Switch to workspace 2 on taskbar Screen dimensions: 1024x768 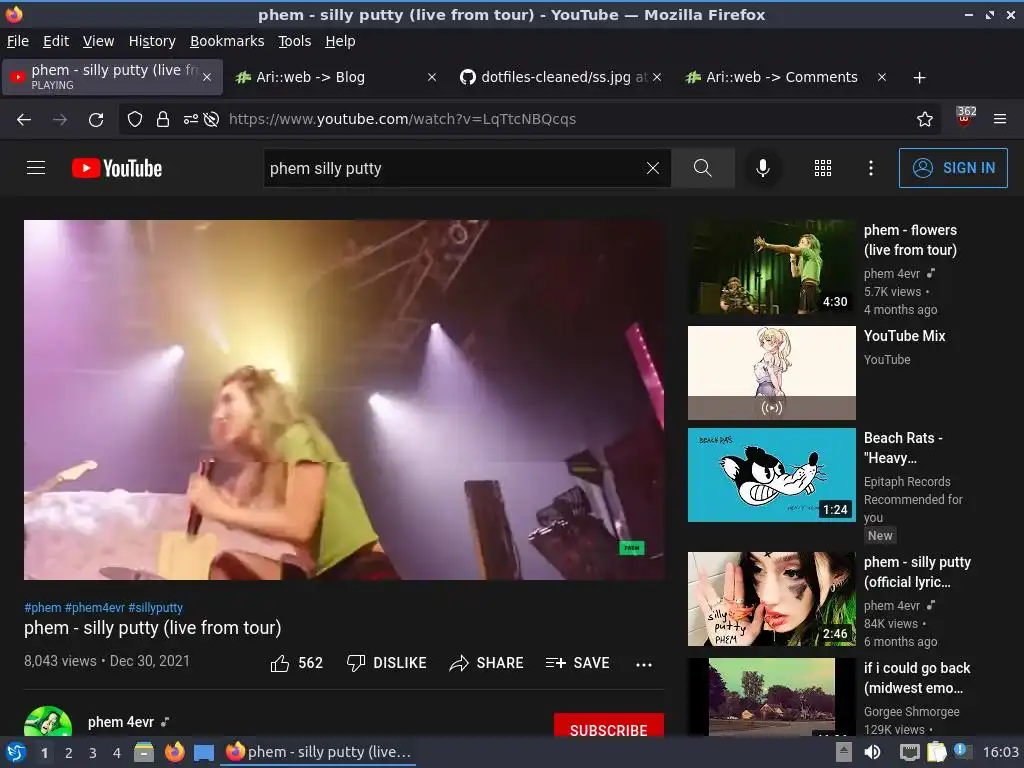pyautogui.click(x=69, y=753)
